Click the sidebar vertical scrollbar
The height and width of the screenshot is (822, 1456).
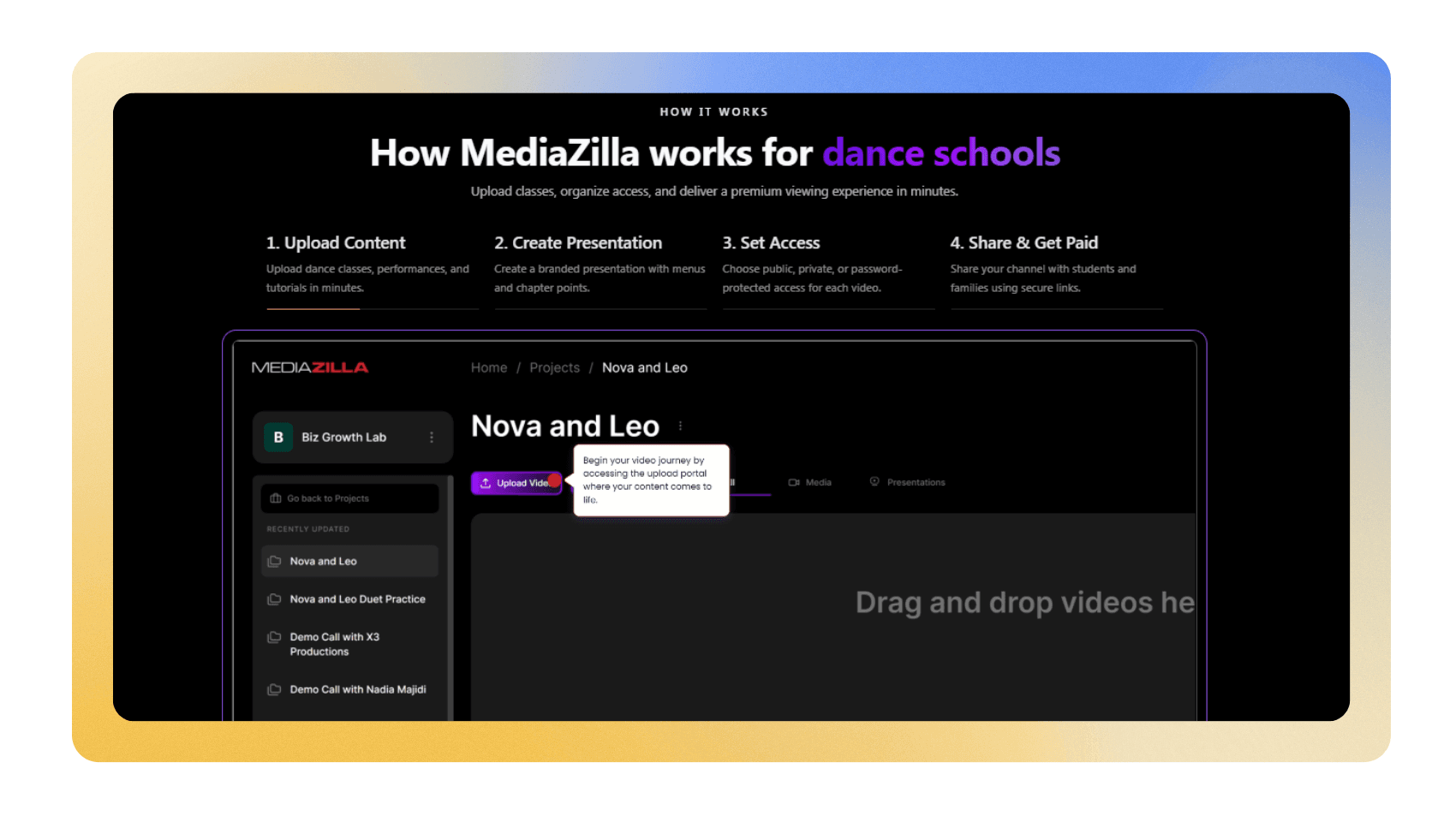451,598
